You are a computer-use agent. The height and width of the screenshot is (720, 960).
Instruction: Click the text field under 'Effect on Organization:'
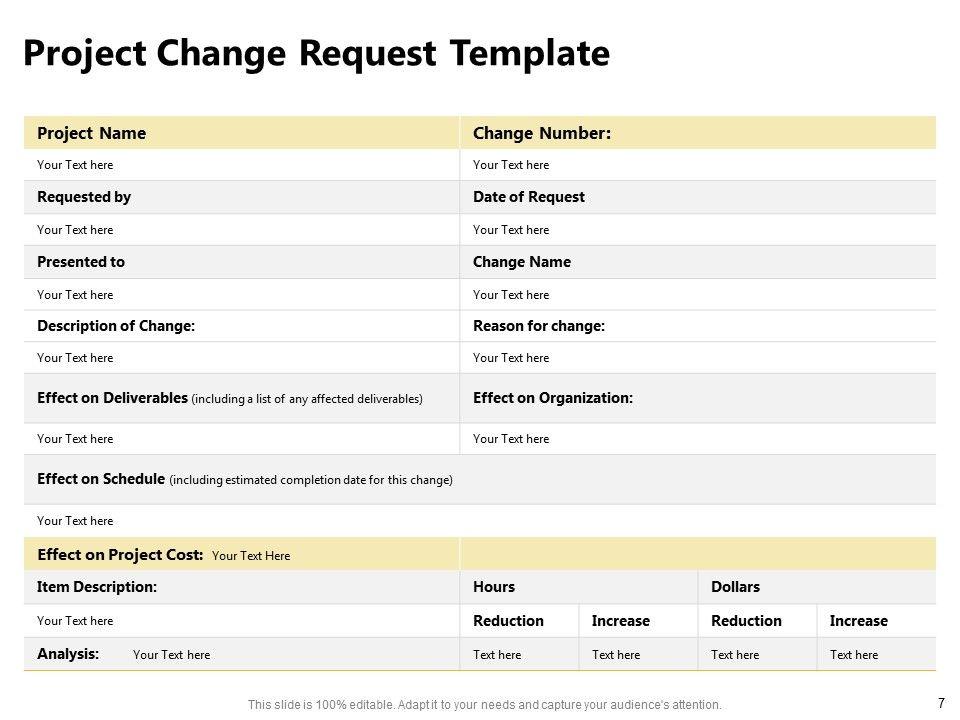point(511,439)
